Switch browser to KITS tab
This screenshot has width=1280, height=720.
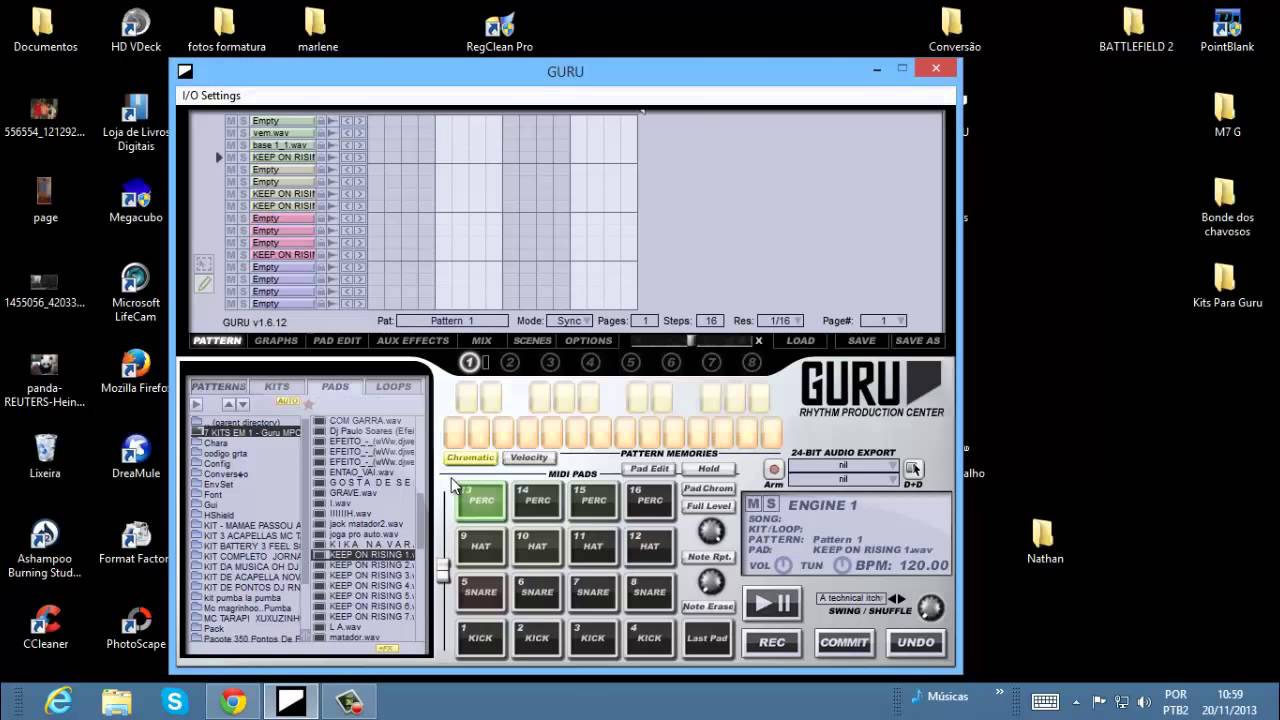(277, 387)
